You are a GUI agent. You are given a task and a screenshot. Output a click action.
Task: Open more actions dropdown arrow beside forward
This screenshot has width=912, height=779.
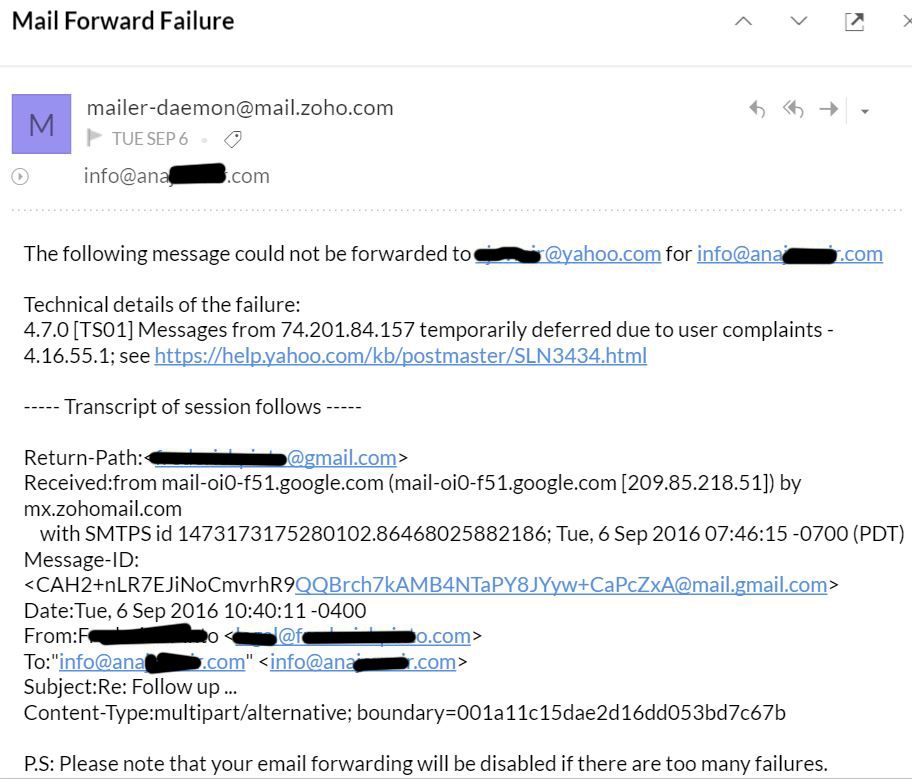[865, 111]
